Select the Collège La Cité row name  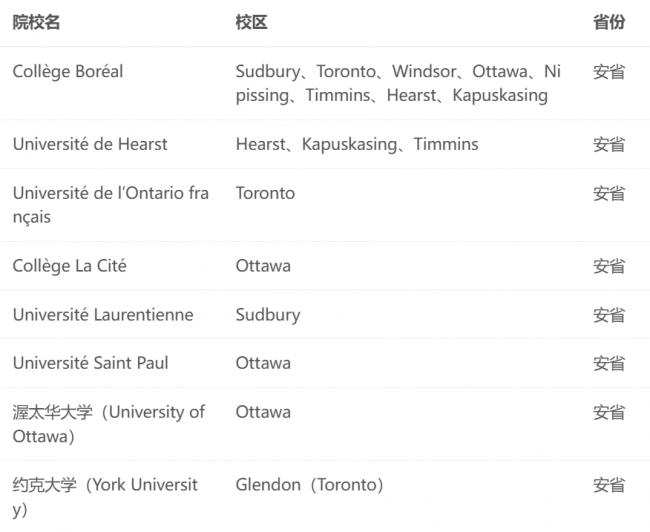[x=70, y=266]
